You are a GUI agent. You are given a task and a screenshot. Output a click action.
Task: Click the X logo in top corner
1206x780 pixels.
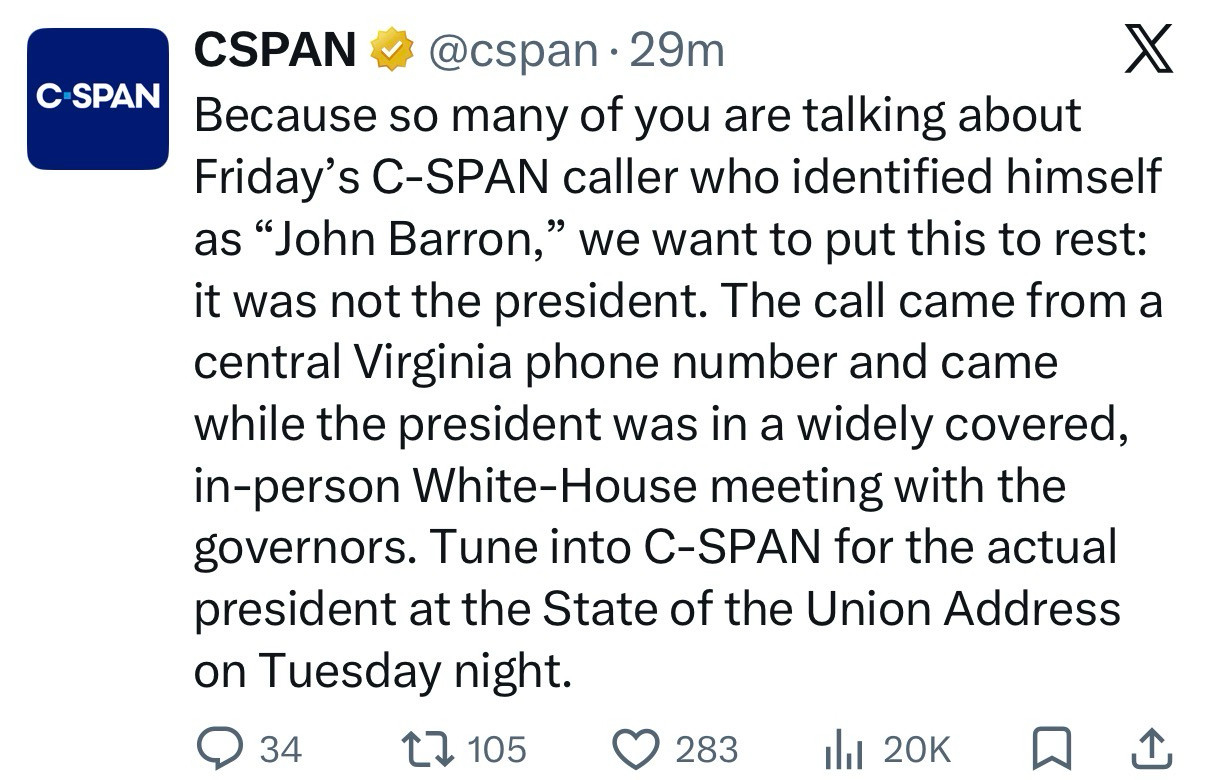pyautogui.click(x=1147, y=50)
